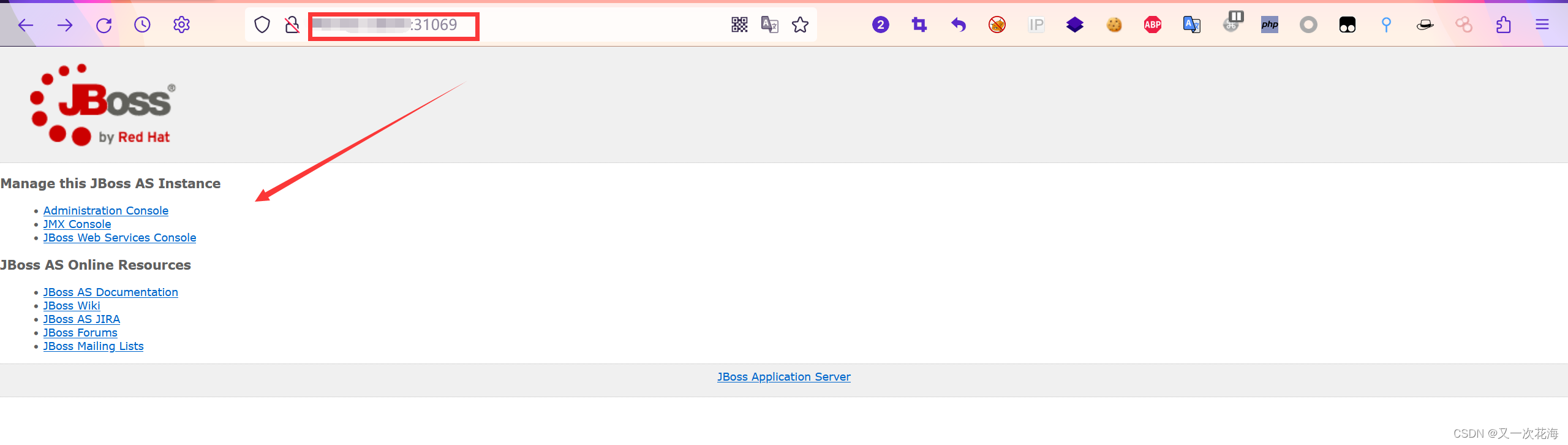Open the JBoss Mailing Lists link
Image resolution: width=1568 pixels, height=445 pixels.
tap(93, 346)
